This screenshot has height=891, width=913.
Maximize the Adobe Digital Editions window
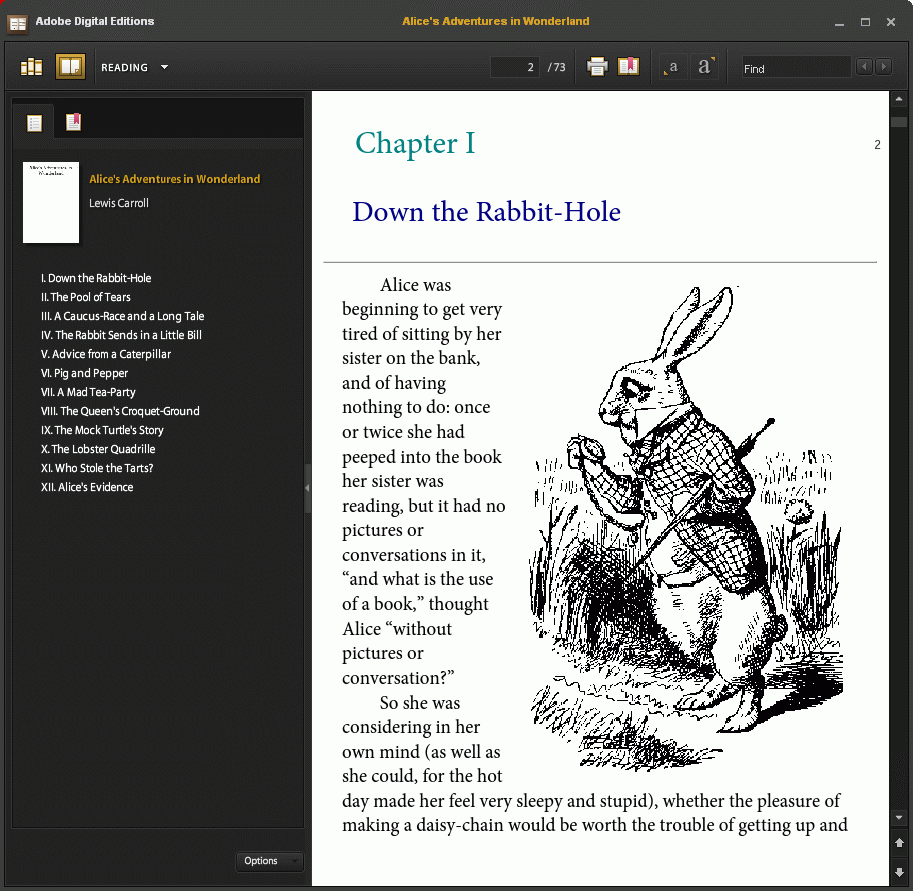coord(865,22)
